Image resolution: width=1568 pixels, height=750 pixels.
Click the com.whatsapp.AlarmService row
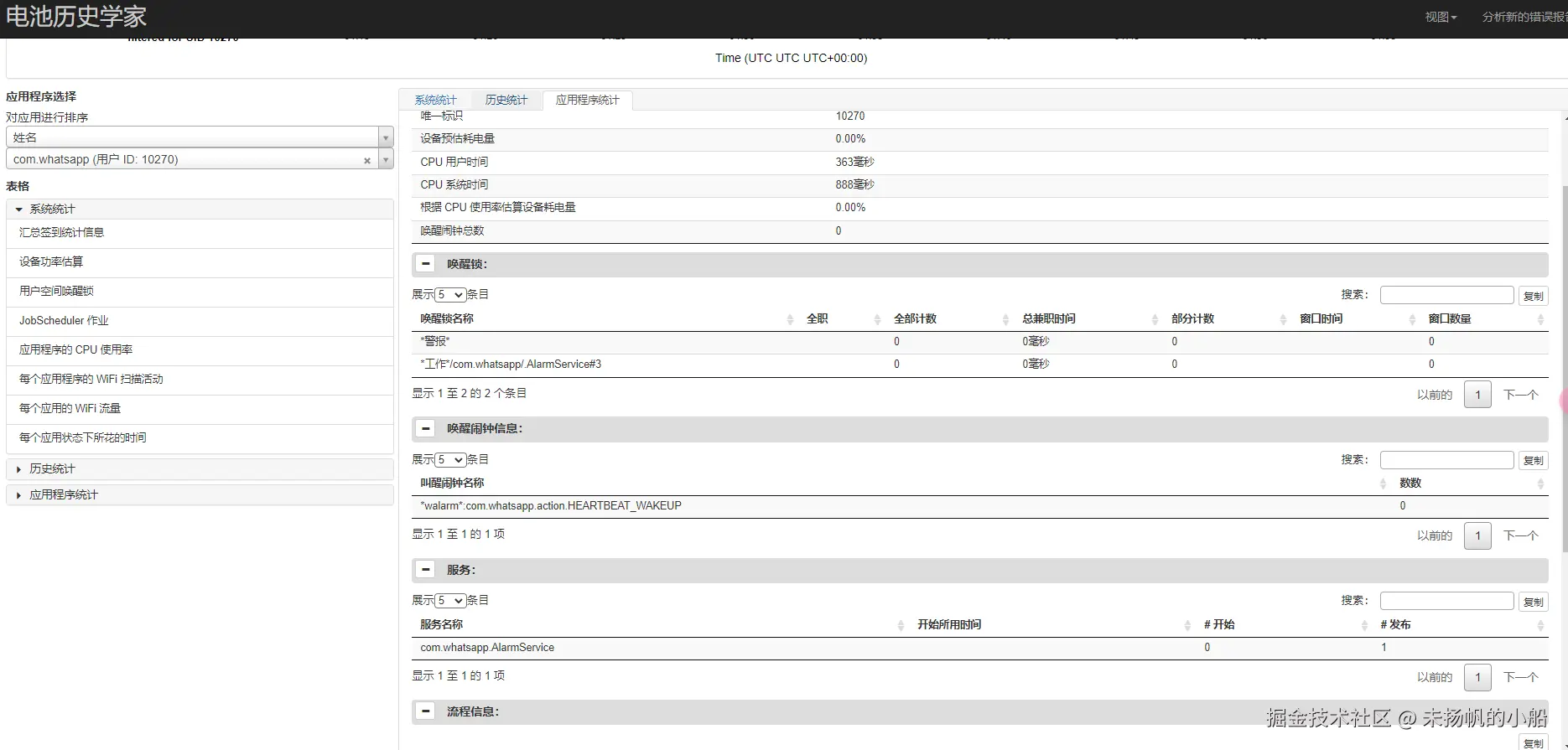(980, 648)
